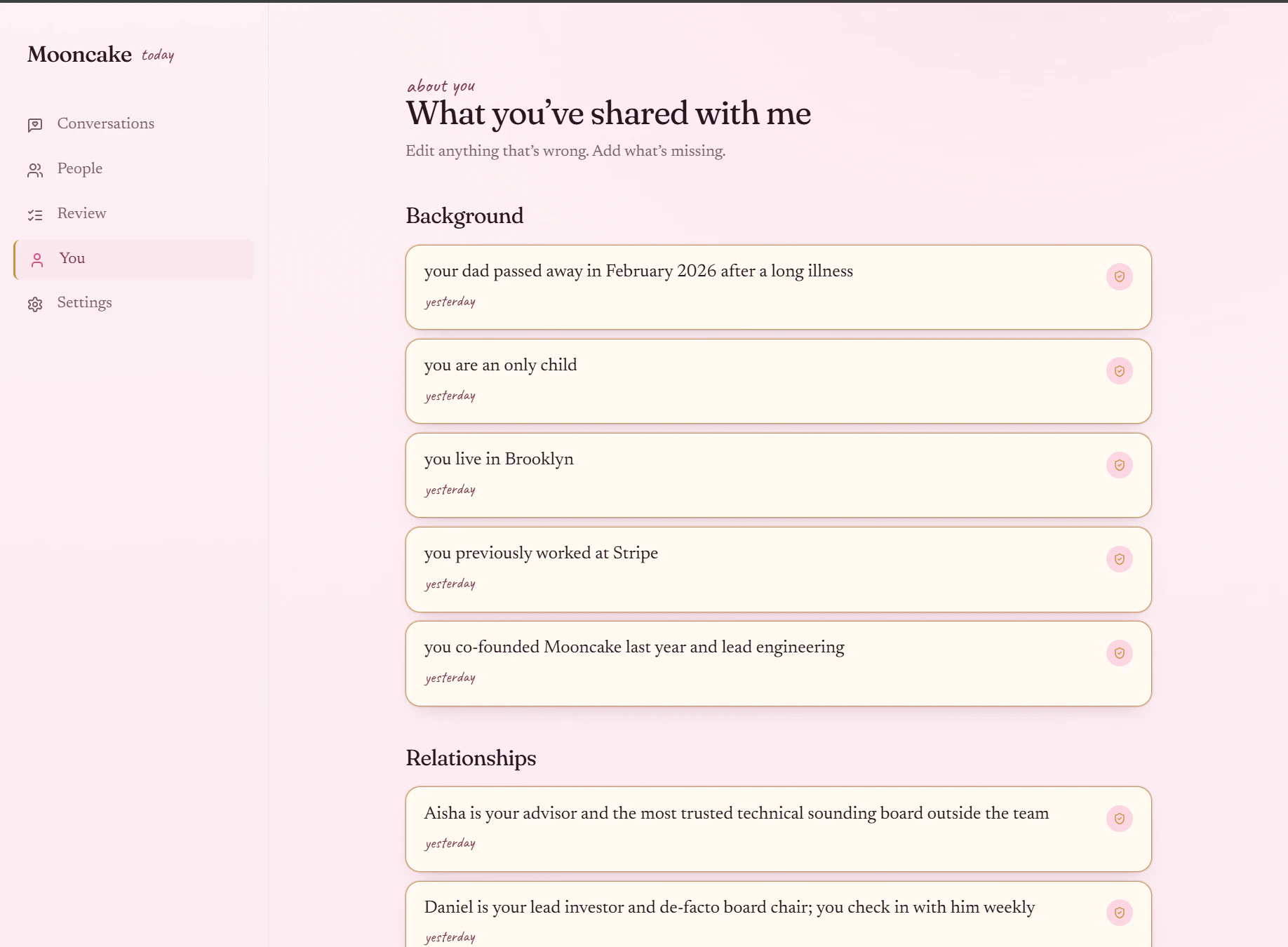
Task: Toggle shield on Brooklyn card
Action: click(x=1119, y=465)
